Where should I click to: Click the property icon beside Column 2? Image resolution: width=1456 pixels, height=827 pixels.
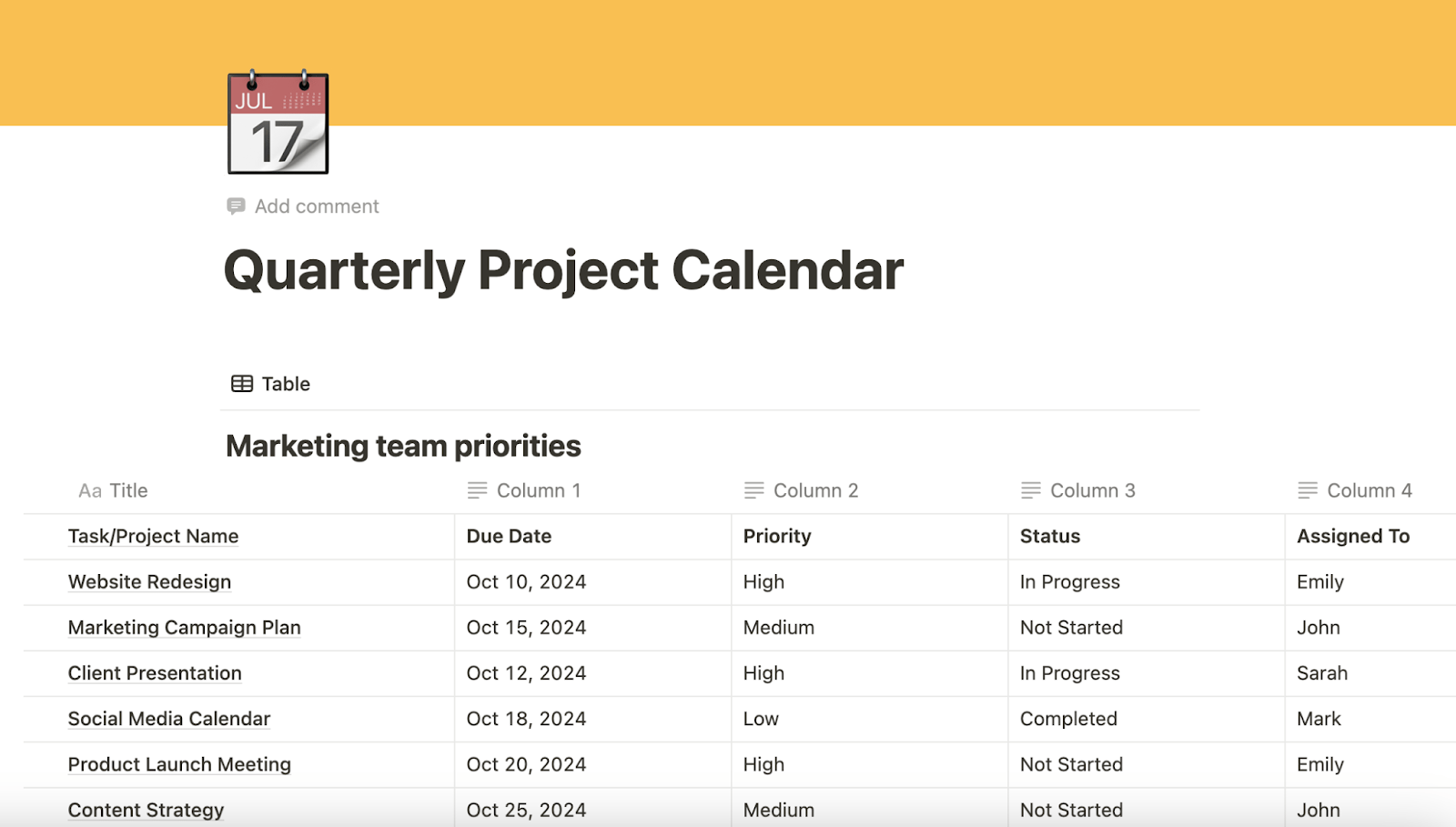753,489
